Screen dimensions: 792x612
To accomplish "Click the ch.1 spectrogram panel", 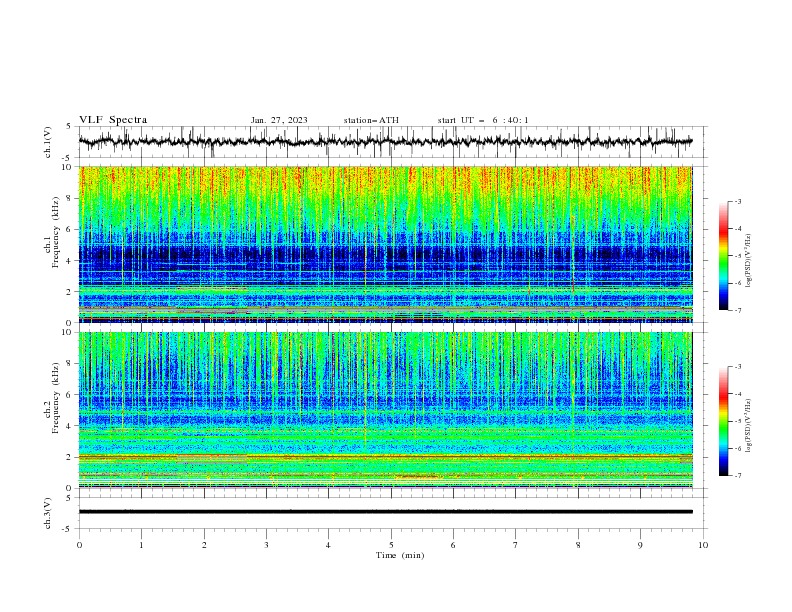I will click(385, 244).
